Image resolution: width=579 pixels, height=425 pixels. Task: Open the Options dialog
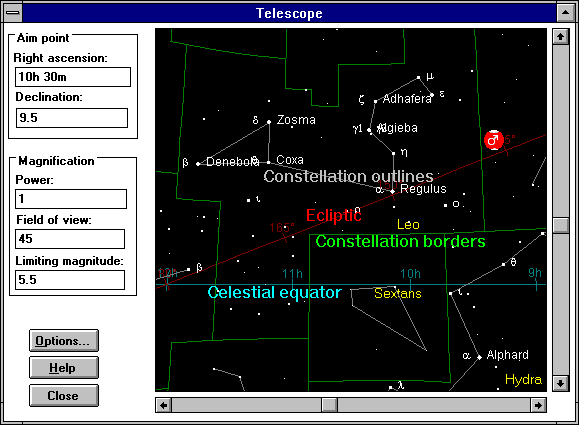pyautogui.click(x=64, y=340)
